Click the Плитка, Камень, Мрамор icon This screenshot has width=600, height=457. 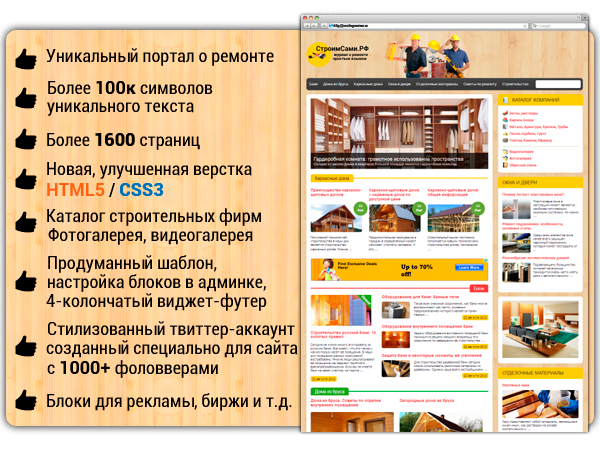click(505, 140)
